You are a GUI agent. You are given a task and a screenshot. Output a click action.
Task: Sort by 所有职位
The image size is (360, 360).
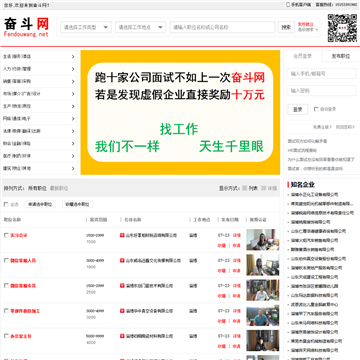[x=37, y=188]
